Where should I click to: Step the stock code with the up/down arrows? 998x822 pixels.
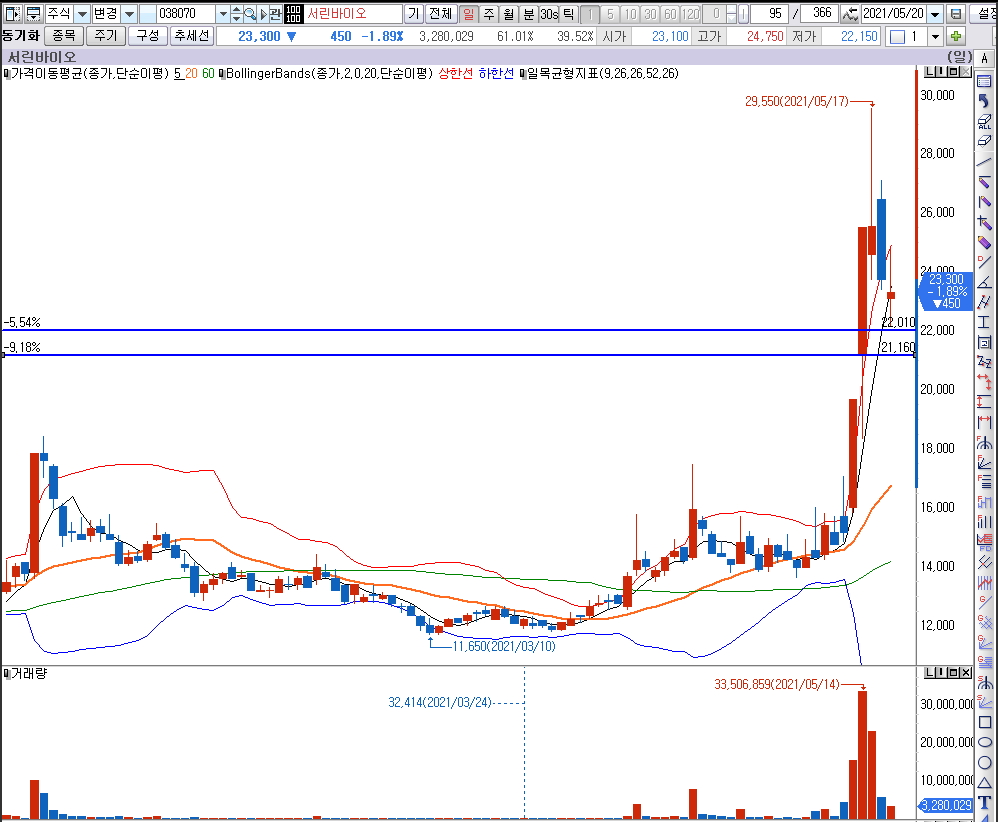point(236,13)
